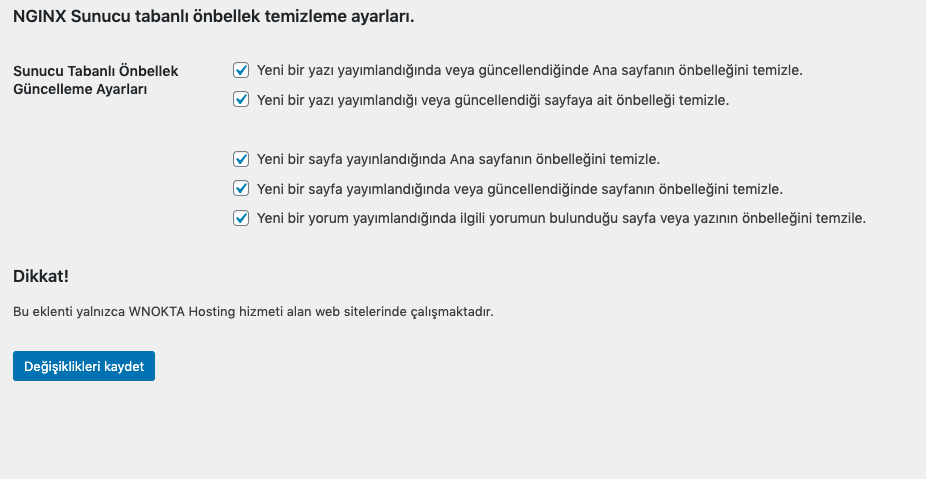Screen dimensions: 926x479
Task: Click label text 'Yeni bir yazı … Ana sayfanın önbelleğini temizle'
Action: (x=529, y=71)
